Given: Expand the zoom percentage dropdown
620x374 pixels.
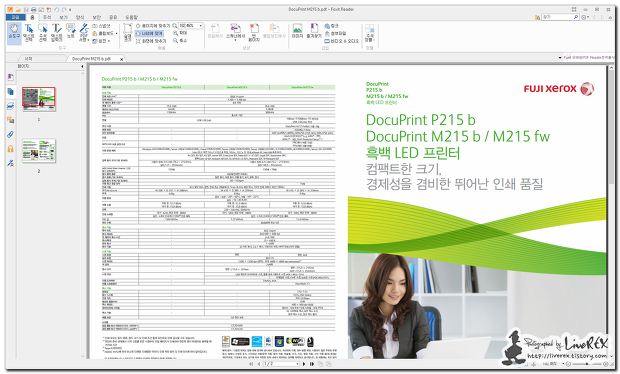Looking at the screenshot, I should tap(201, 26).
